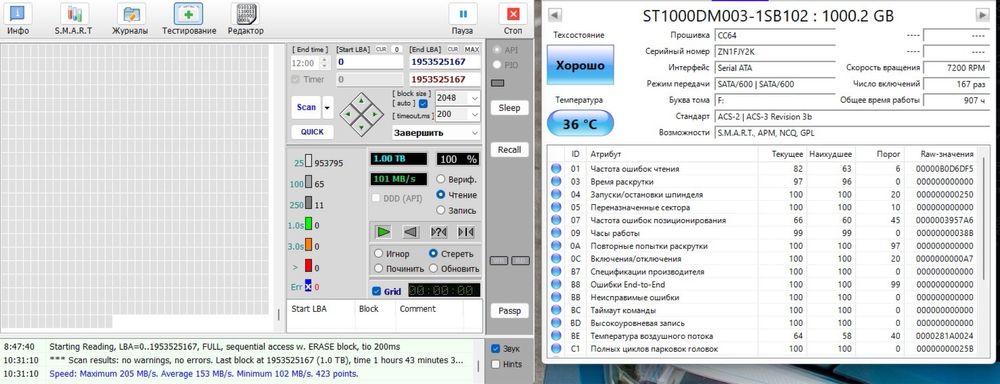Select the Запись radio button
Screen dimensions: 1000x384
coord(441,210)
